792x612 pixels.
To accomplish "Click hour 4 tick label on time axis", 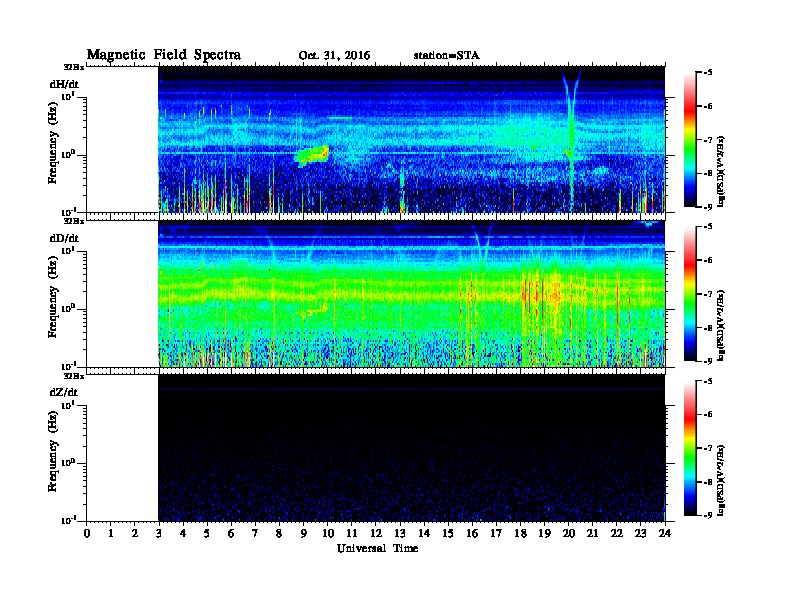I will pos(183,534).
